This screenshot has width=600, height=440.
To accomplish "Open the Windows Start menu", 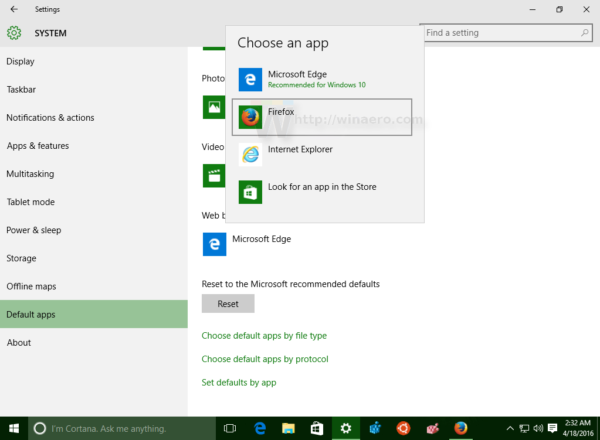I will [x=14, y=429].
